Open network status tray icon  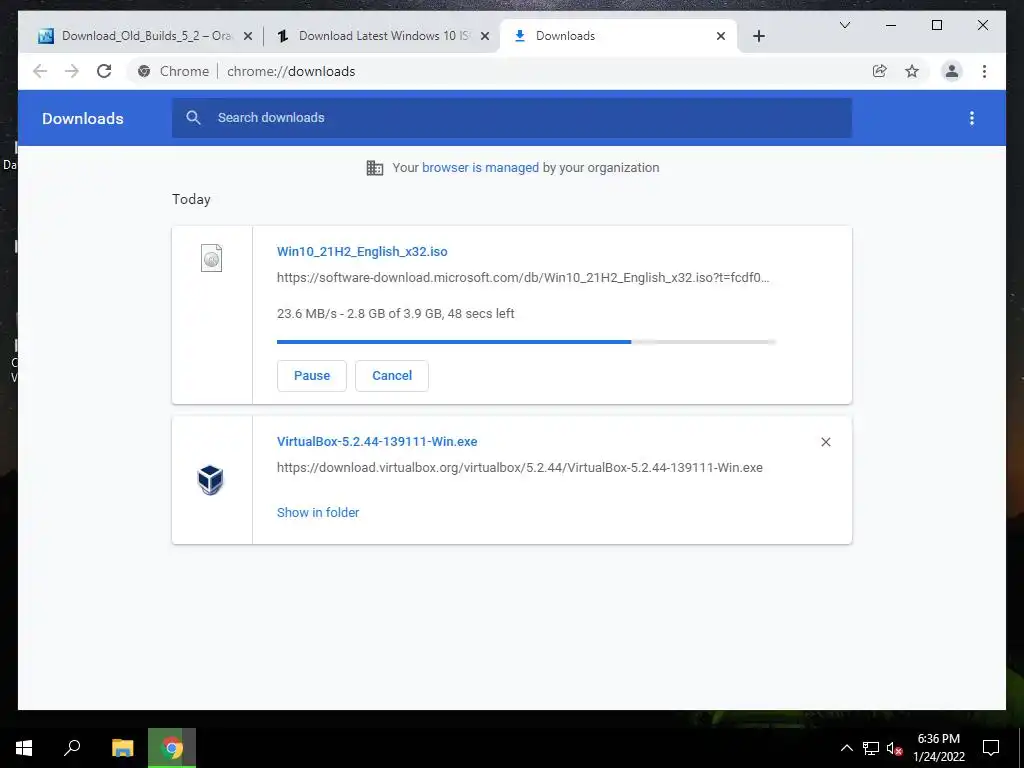[871, 748]
